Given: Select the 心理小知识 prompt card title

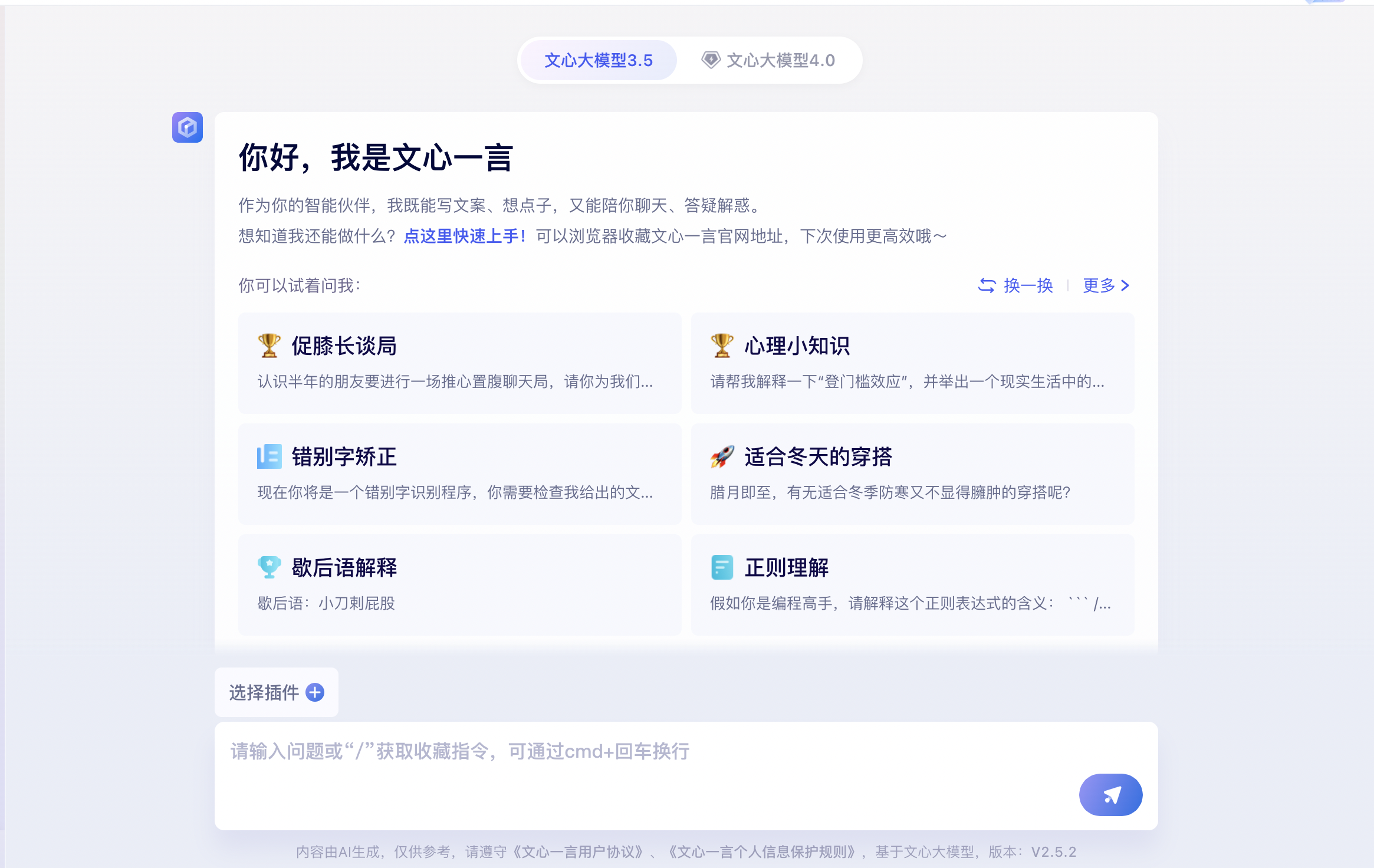Looking at the screenshot, I should click(797, 346).
